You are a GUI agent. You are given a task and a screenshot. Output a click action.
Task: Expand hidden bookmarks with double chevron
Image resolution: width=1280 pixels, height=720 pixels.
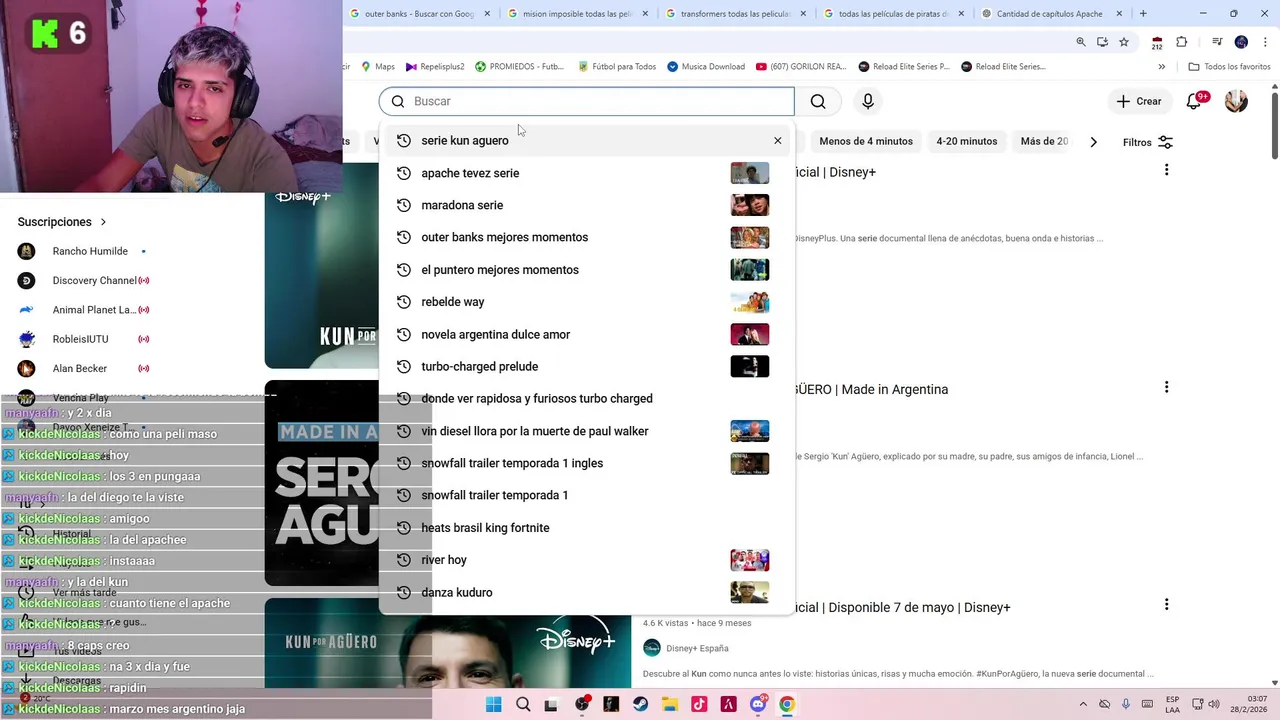(x=1161, y=67)
